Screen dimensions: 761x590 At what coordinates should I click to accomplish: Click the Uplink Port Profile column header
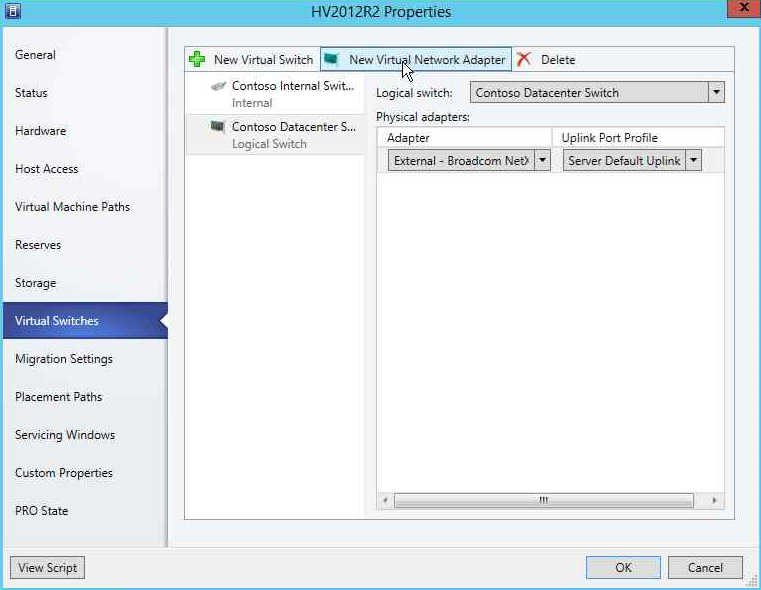(x=638, y=138)
